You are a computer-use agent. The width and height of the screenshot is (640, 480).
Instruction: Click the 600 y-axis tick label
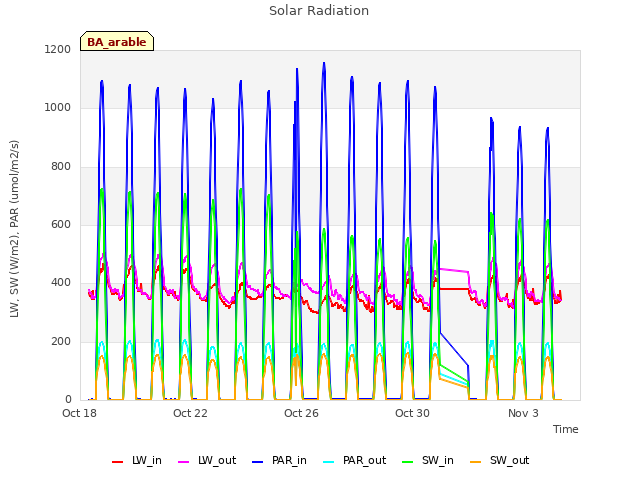click(61, 225)
